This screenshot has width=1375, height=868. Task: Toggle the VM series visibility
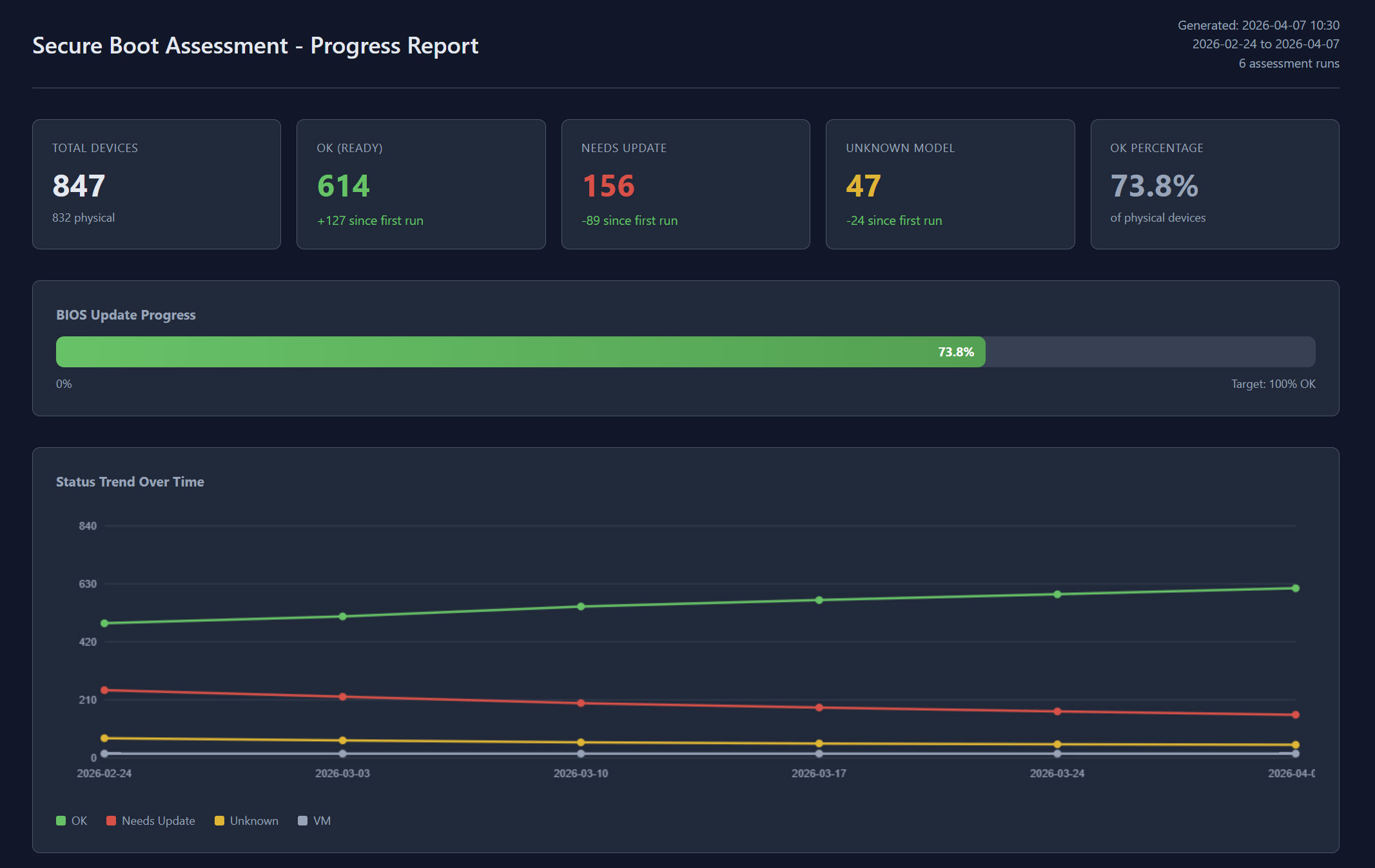pyautogui.click(x=315, y=820)
